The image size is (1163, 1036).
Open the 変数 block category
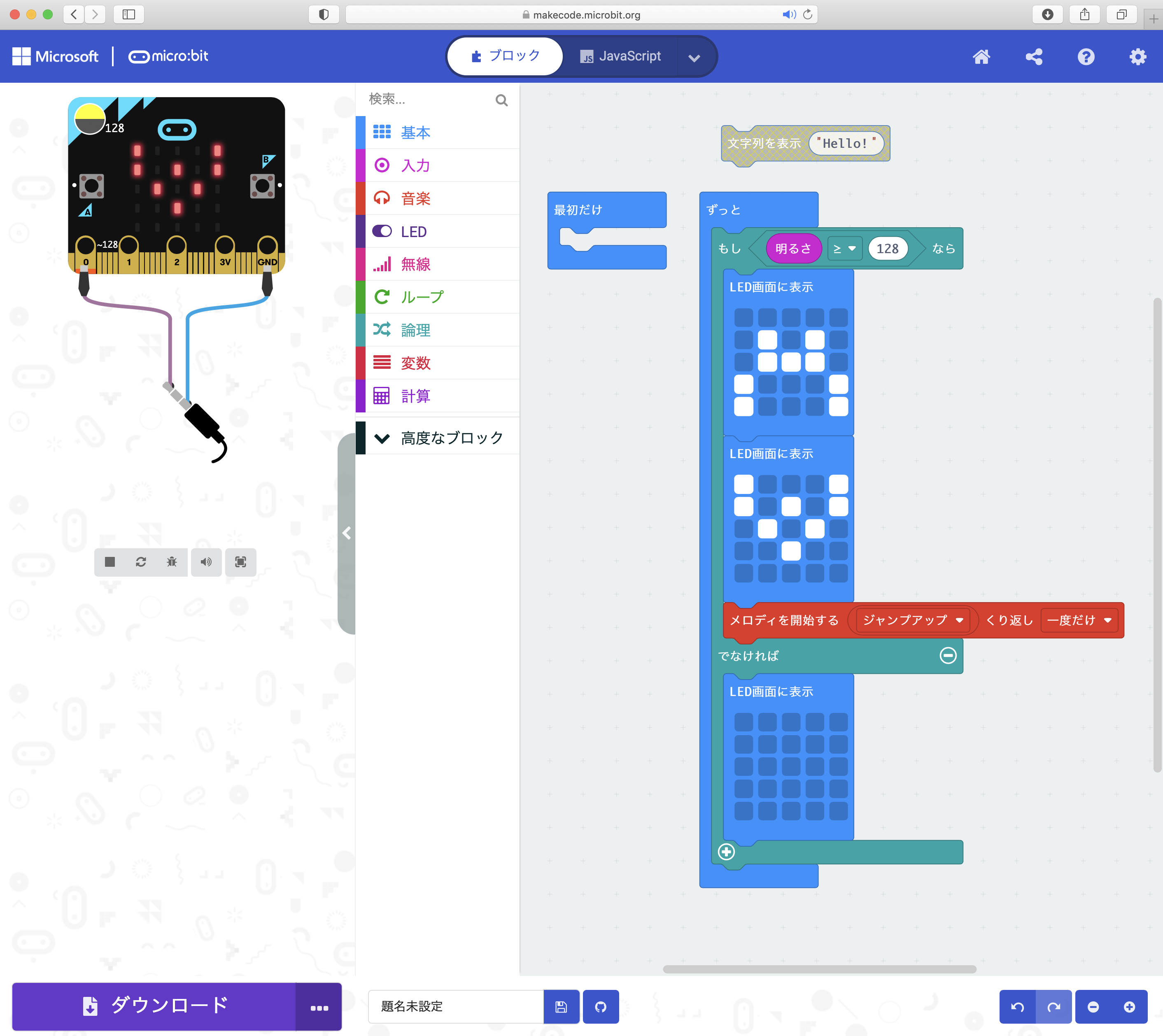(x=437, y=363)
